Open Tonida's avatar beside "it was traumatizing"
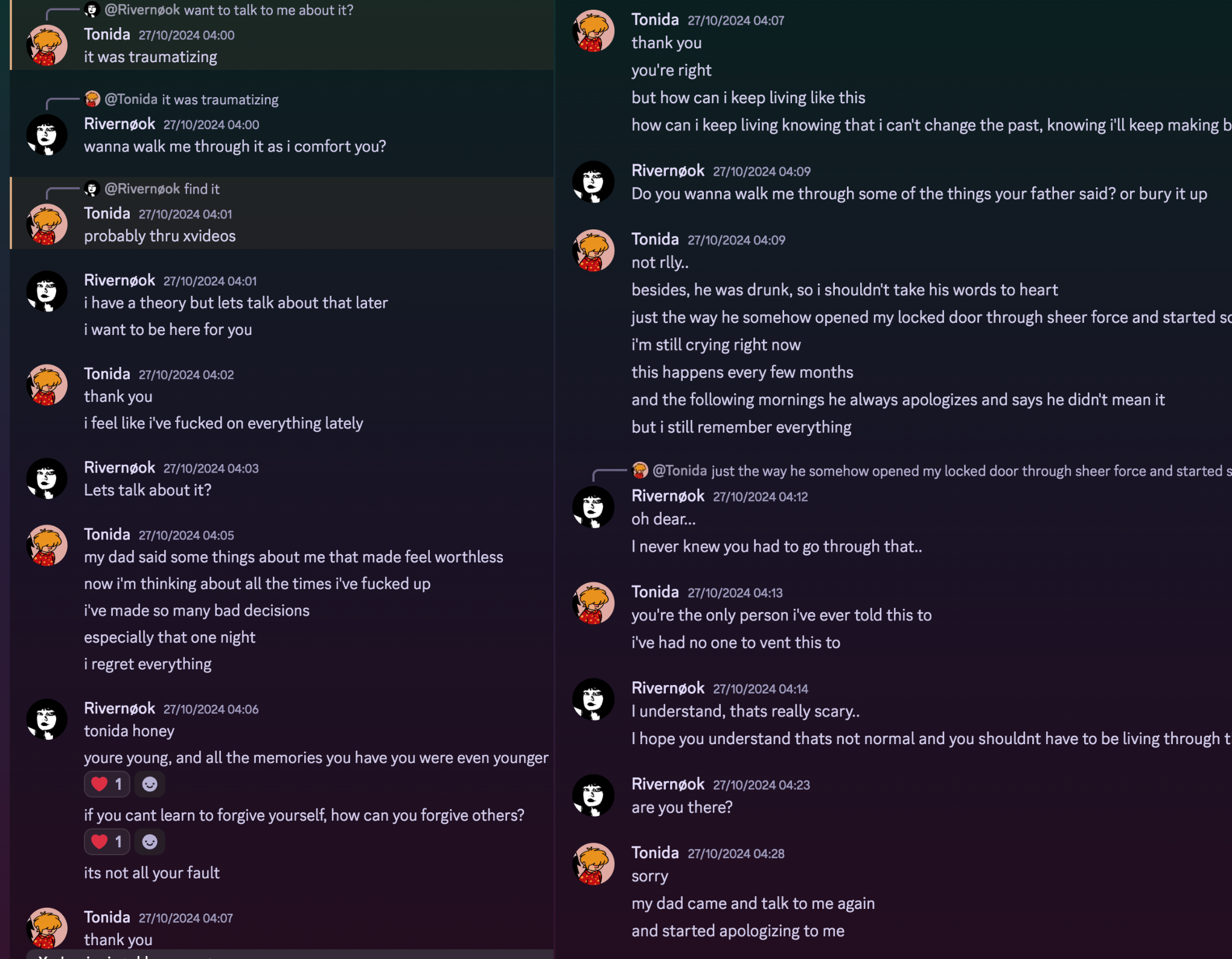1232x959 pixels. pyautogui.click(x=47, y=45)
